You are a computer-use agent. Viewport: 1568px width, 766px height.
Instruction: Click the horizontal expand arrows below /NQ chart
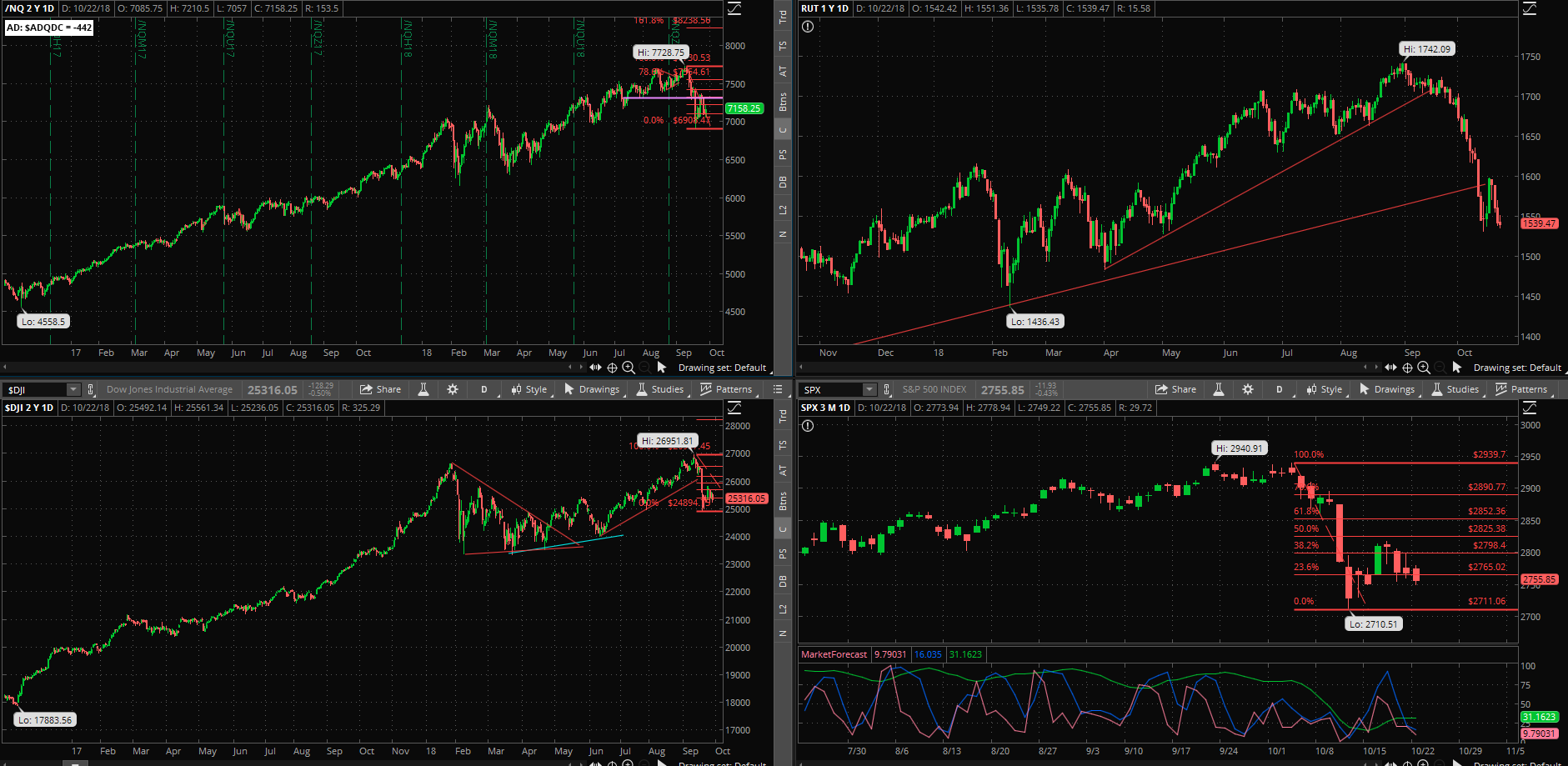(595, 368)
